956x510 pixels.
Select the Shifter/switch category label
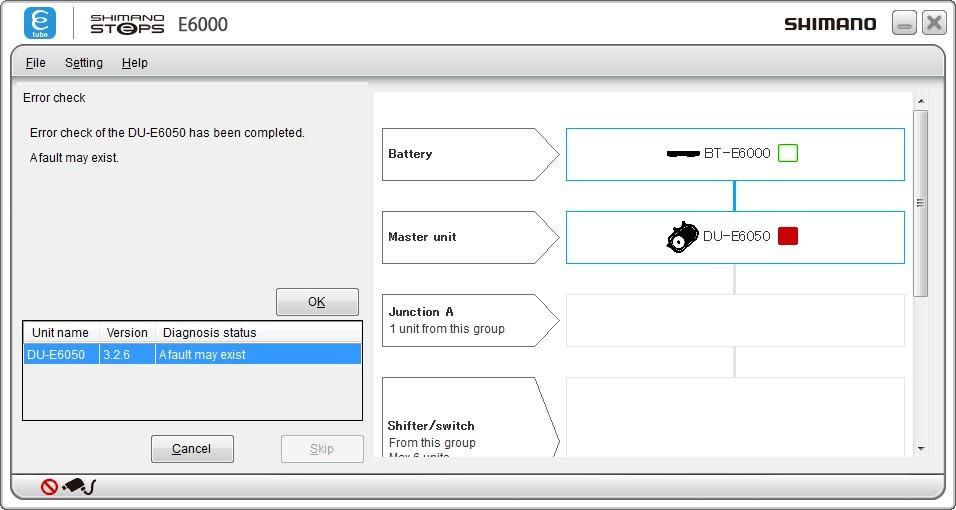point(471,417)
